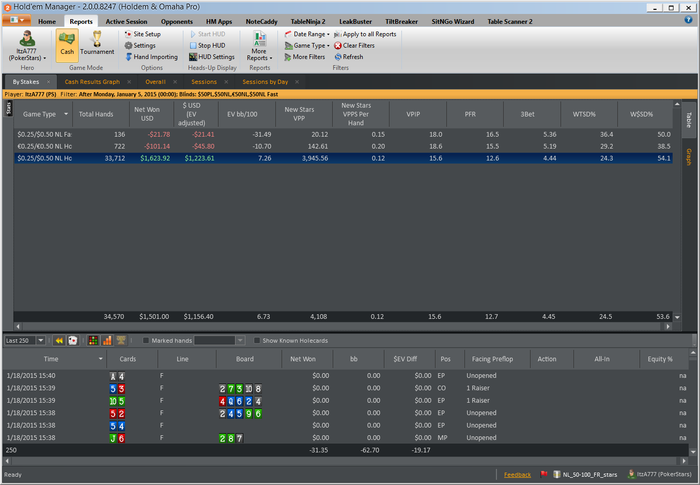
Task: Select the 1/18/2015 15:40 hand row
Action: (346, 376)
